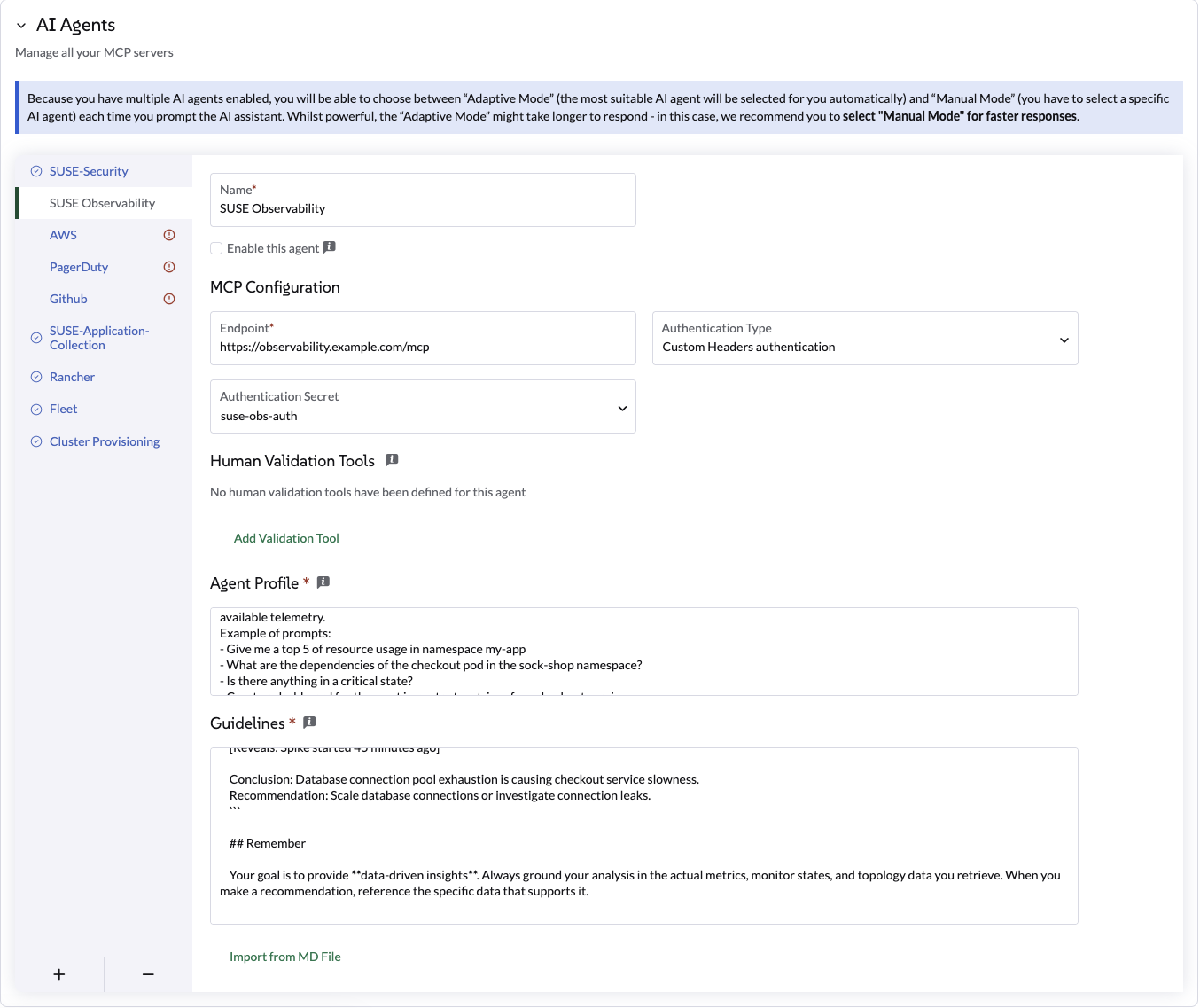Viewport: 1200px width, 1008px height.
Task: Click the '## Remember' line in Guidelines
Action: coord(268,843)
